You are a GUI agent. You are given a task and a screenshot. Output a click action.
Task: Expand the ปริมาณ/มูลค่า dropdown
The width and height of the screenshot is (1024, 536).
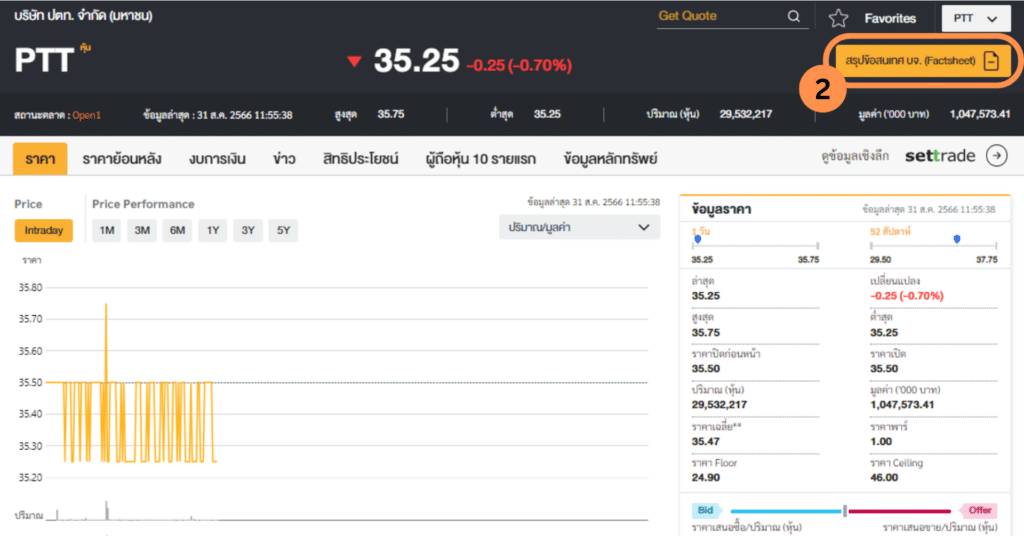pos(579,227)
